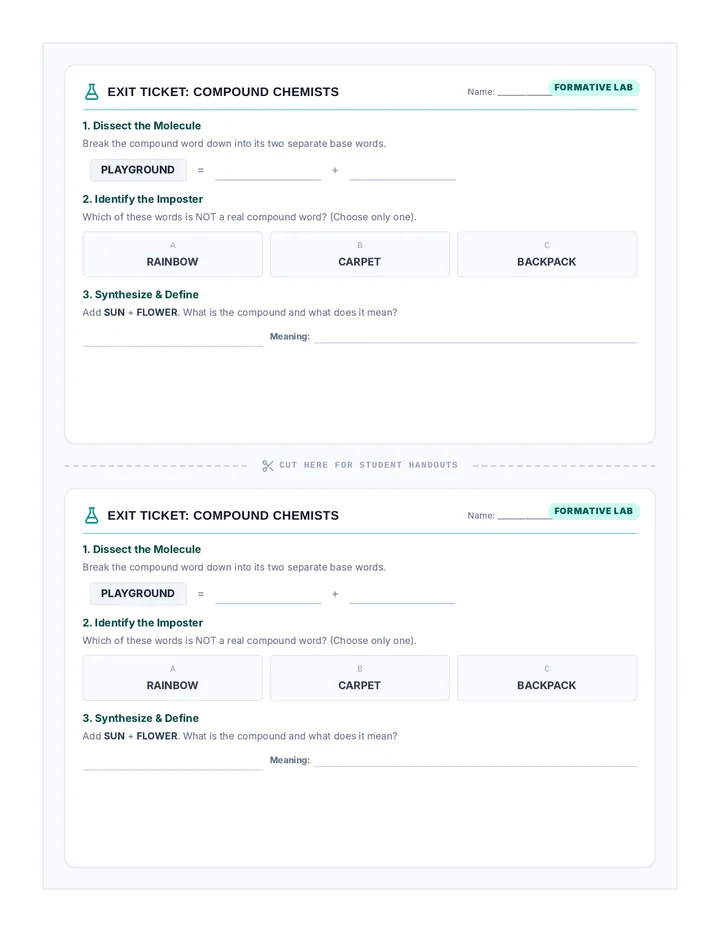
Task: Choose BACKPACK answer in bottom ticket
Action: (x=546, y=678)
